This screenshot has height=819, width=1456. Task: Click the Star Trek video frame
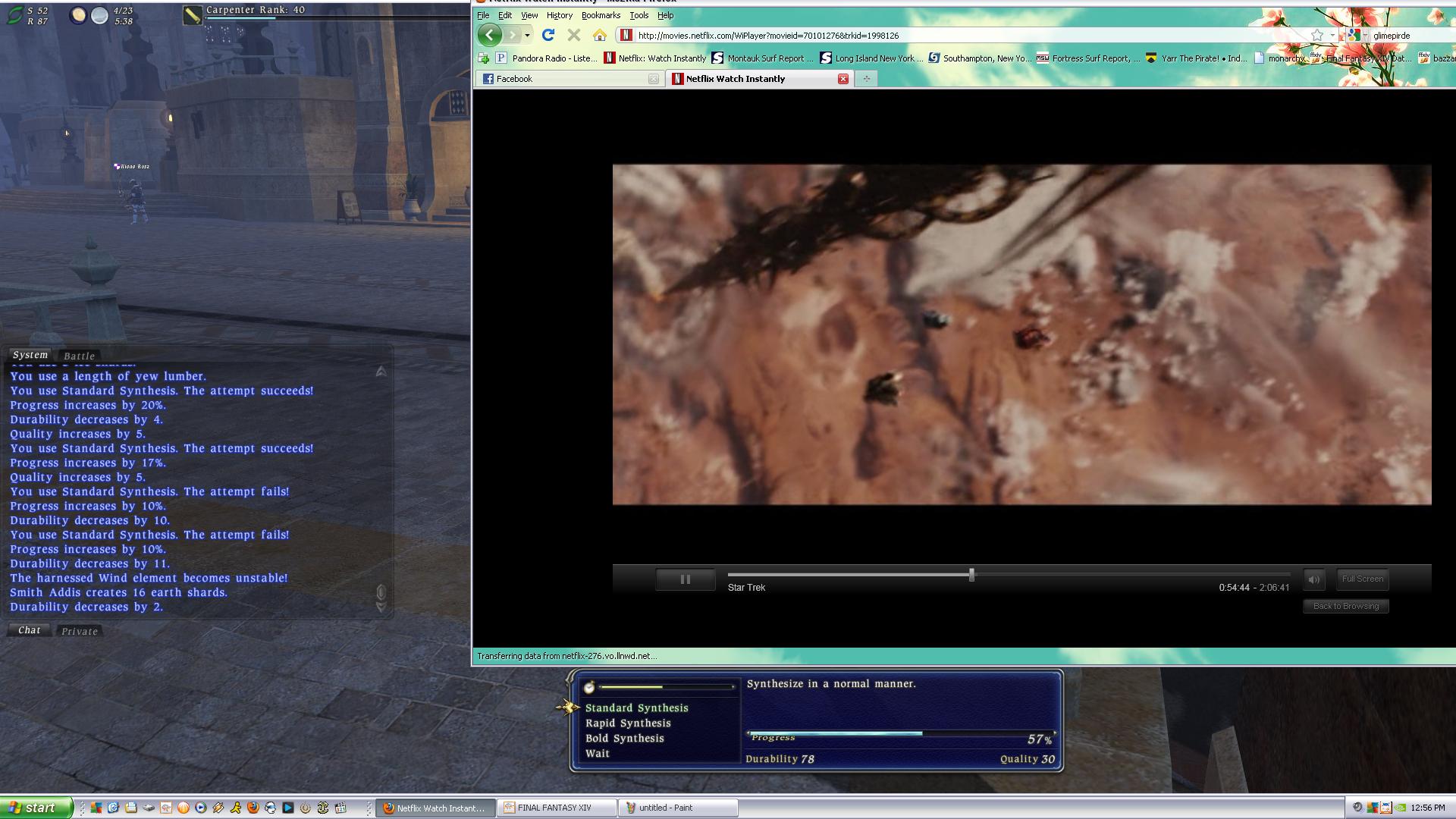1021,334
